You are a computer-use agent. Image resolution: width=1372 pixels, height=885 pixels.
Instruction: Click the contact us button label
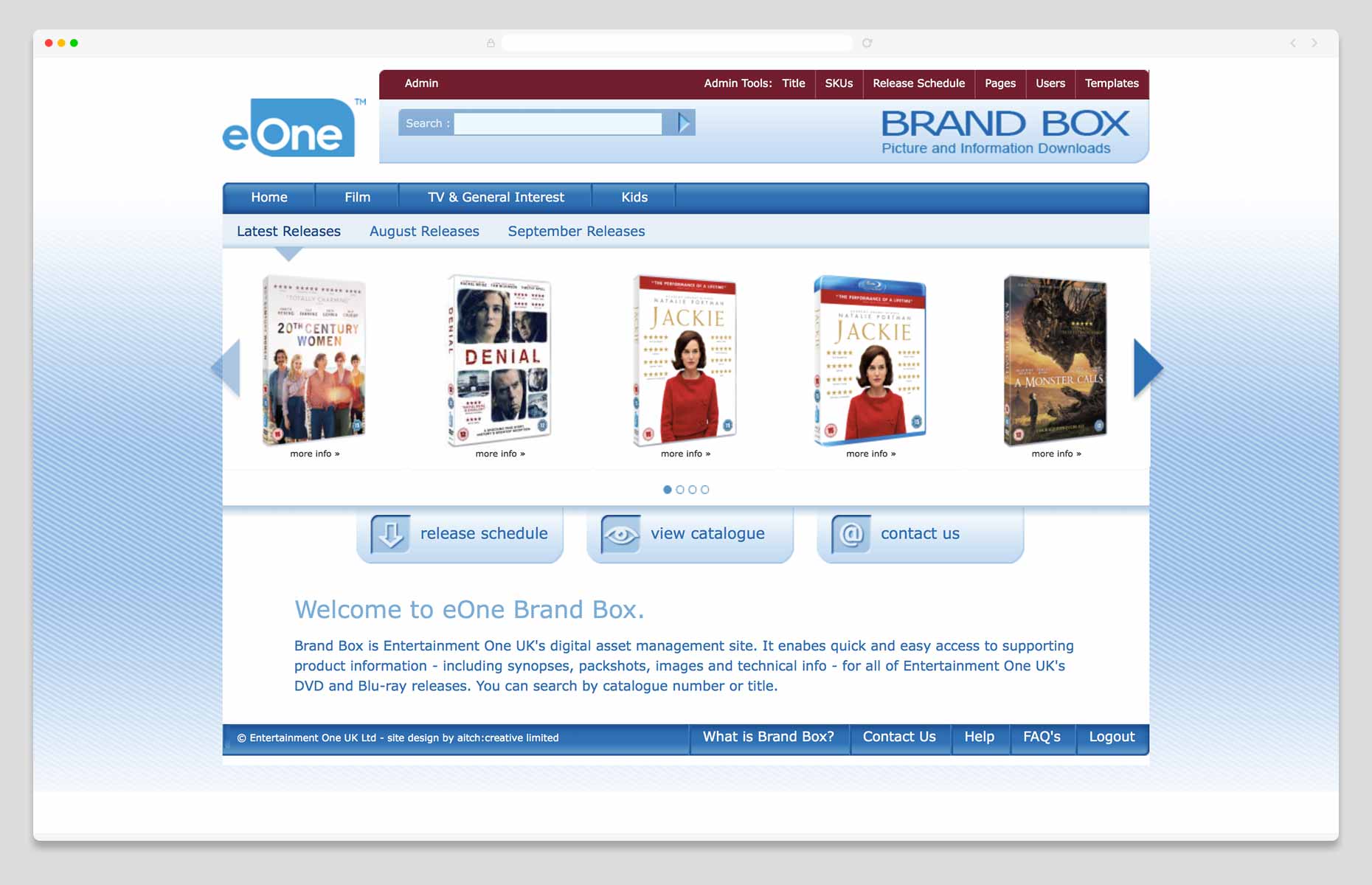point(920,533)
